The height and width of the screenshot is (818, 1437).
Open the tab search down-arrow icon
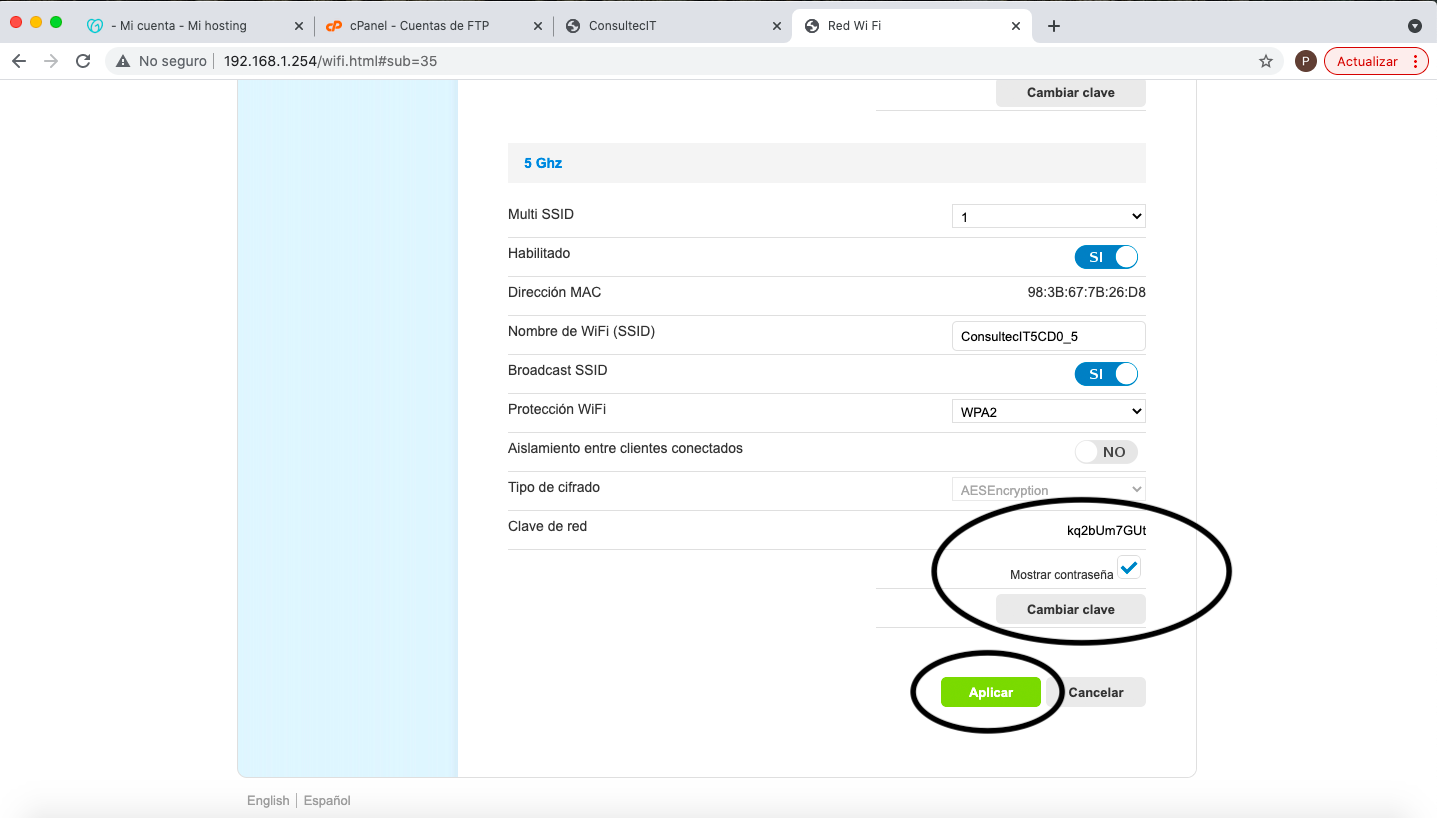point(1414,26)
